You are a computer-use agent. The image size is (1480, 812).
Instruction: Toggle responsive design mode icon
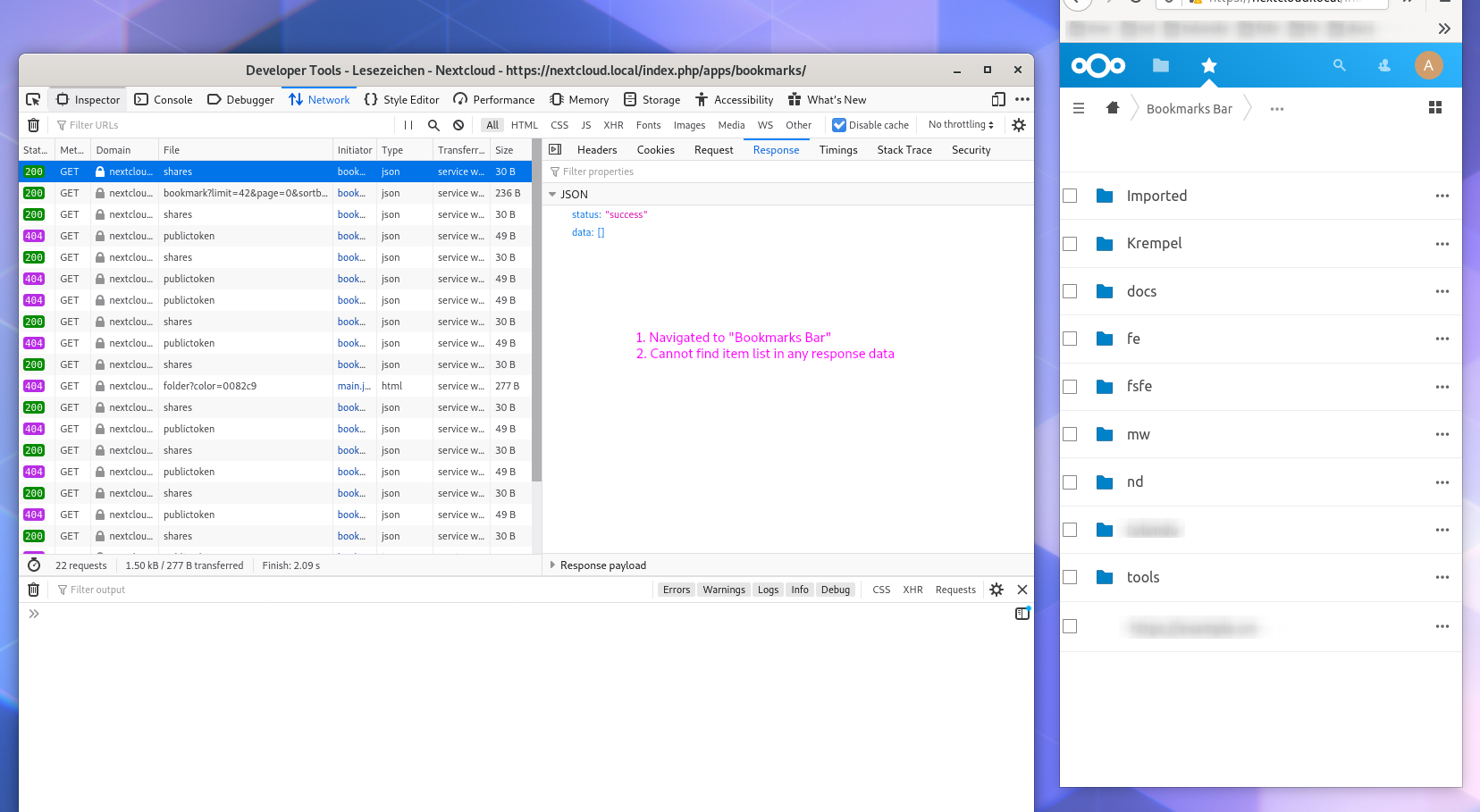[998, 99]
